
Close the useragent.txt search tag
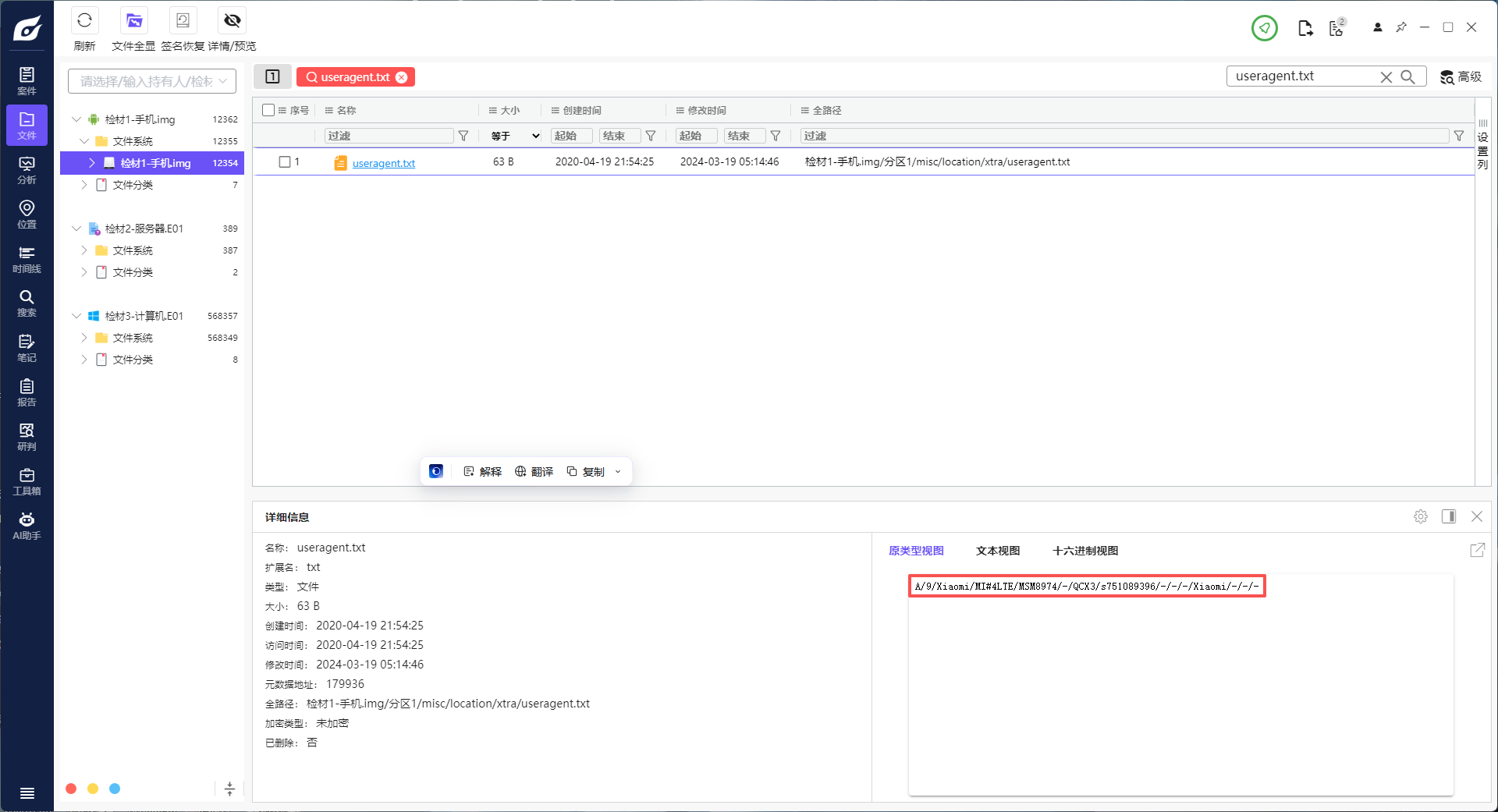tap(401, 77)
